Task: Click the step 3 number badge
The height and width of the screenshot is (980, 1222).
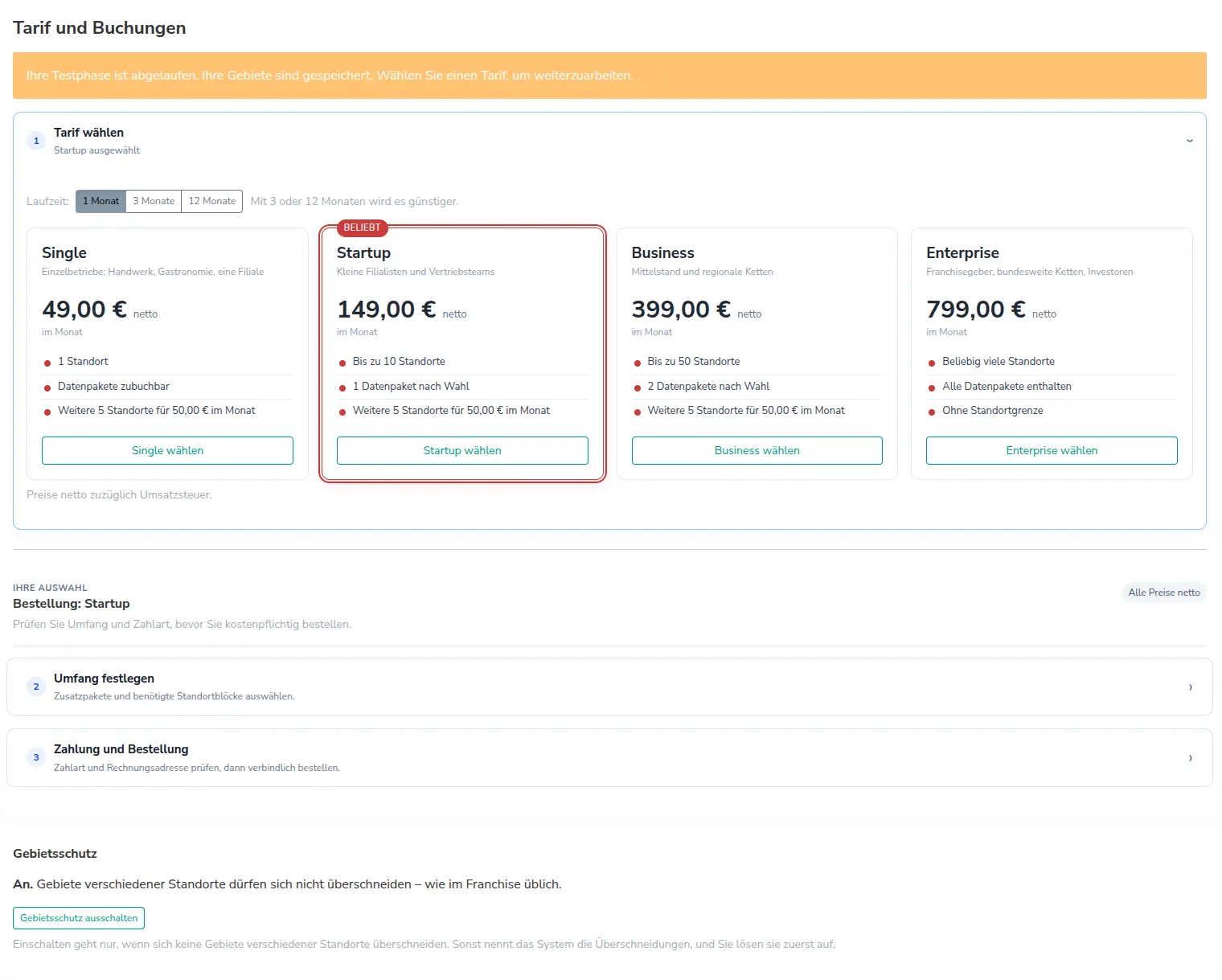Action: (x=36, y=757)
